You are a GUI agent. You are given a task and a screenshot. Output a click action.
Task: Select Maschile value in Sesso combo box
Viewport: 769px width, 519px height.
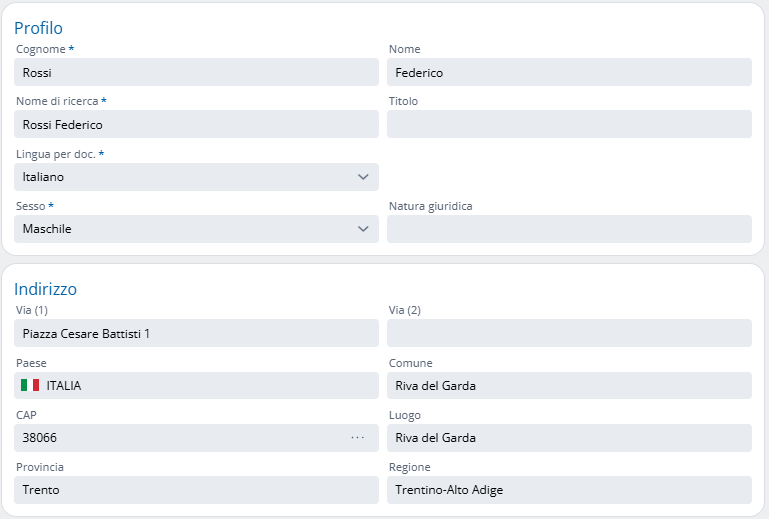[x=48, y=229]
